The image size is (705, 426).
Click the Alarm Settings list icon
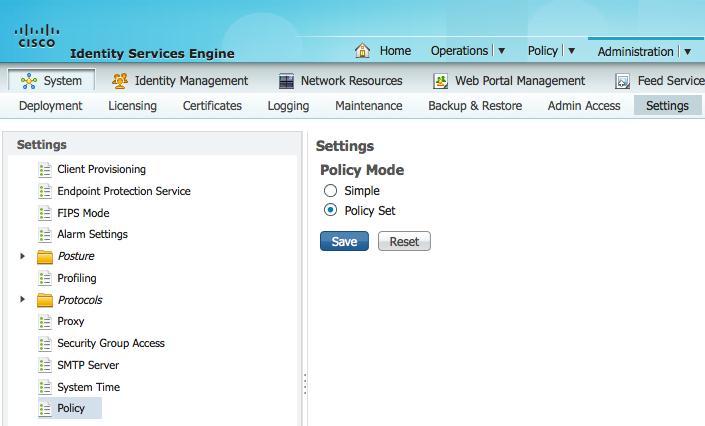pos(45,235)
